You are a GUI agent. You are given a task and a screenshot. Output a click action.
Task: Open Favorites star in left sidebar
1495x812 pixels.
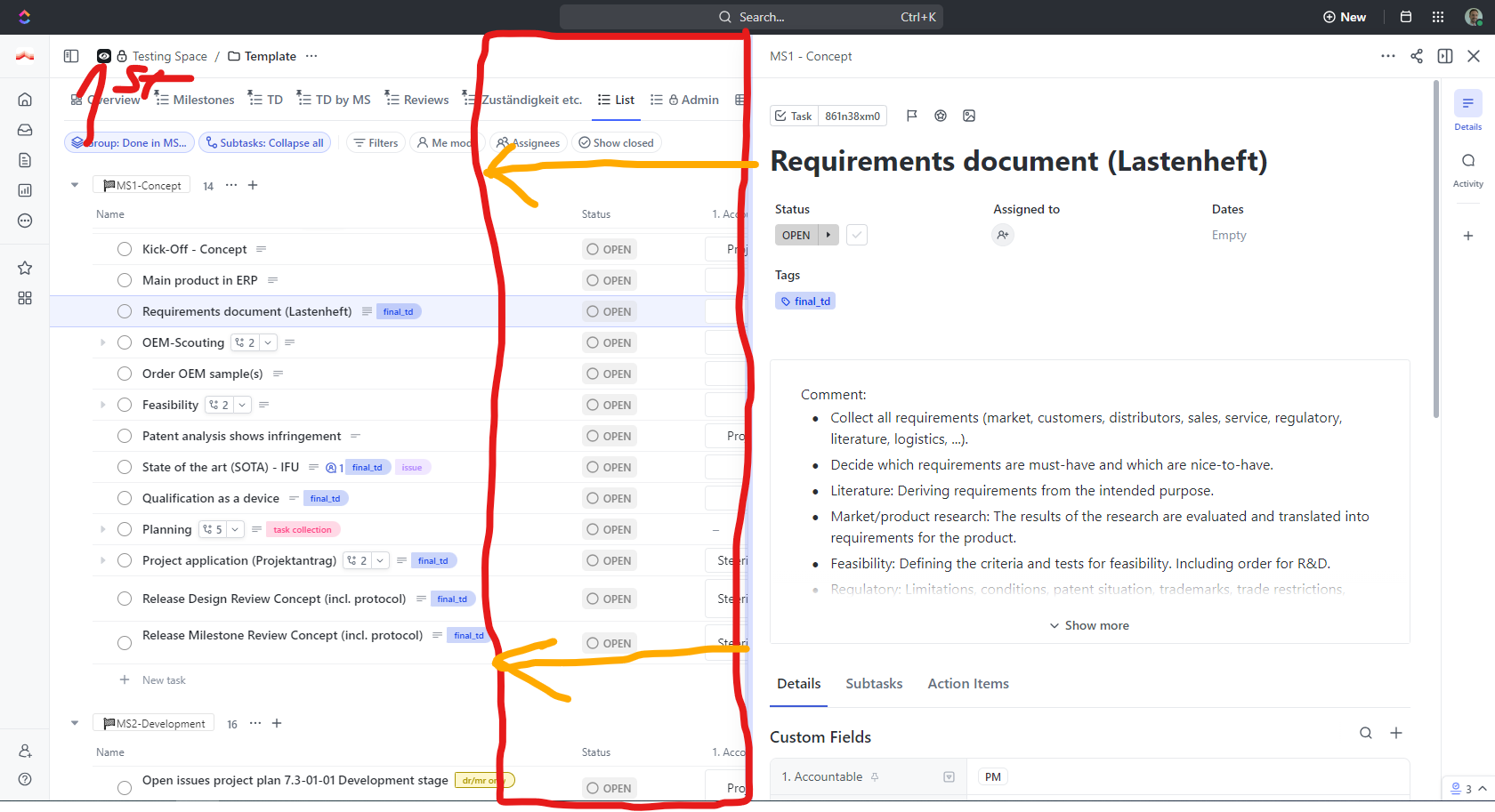25,268
